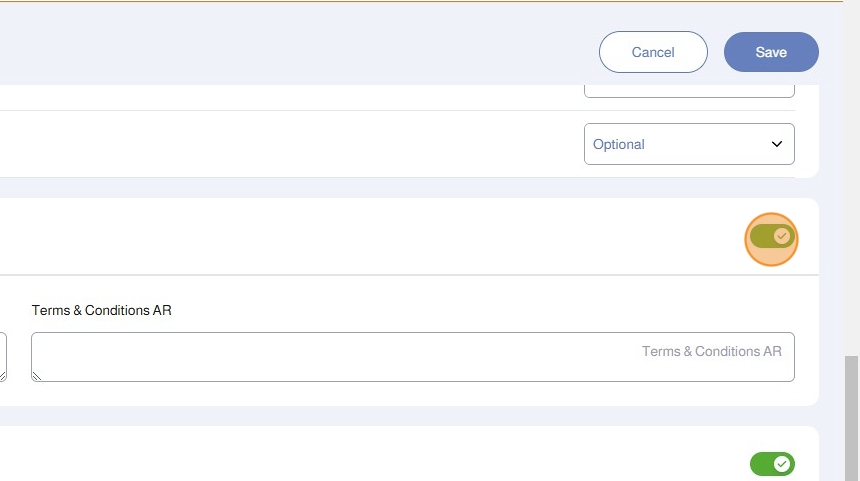Click the placeholder text inside the AR textarea

[711, 351]
